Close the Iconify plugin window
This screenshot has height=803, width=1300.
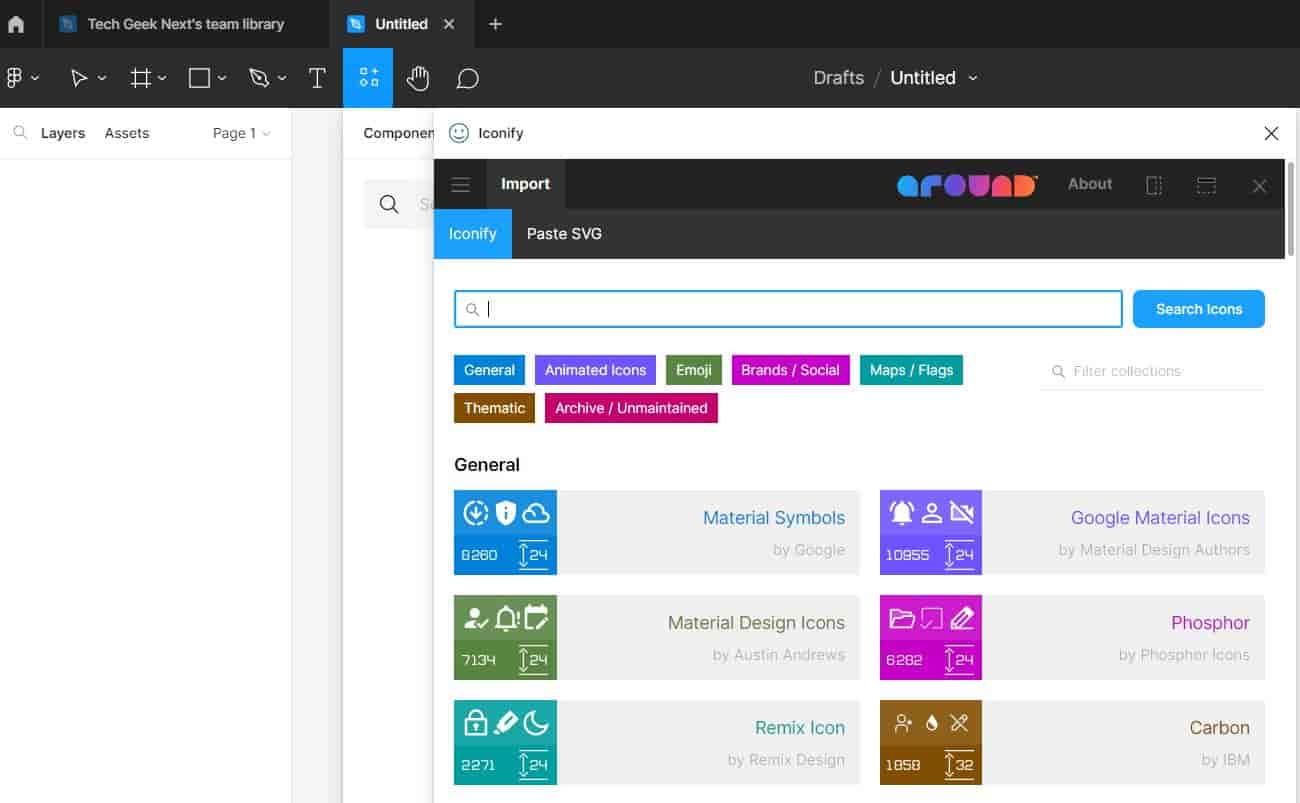1271,133
